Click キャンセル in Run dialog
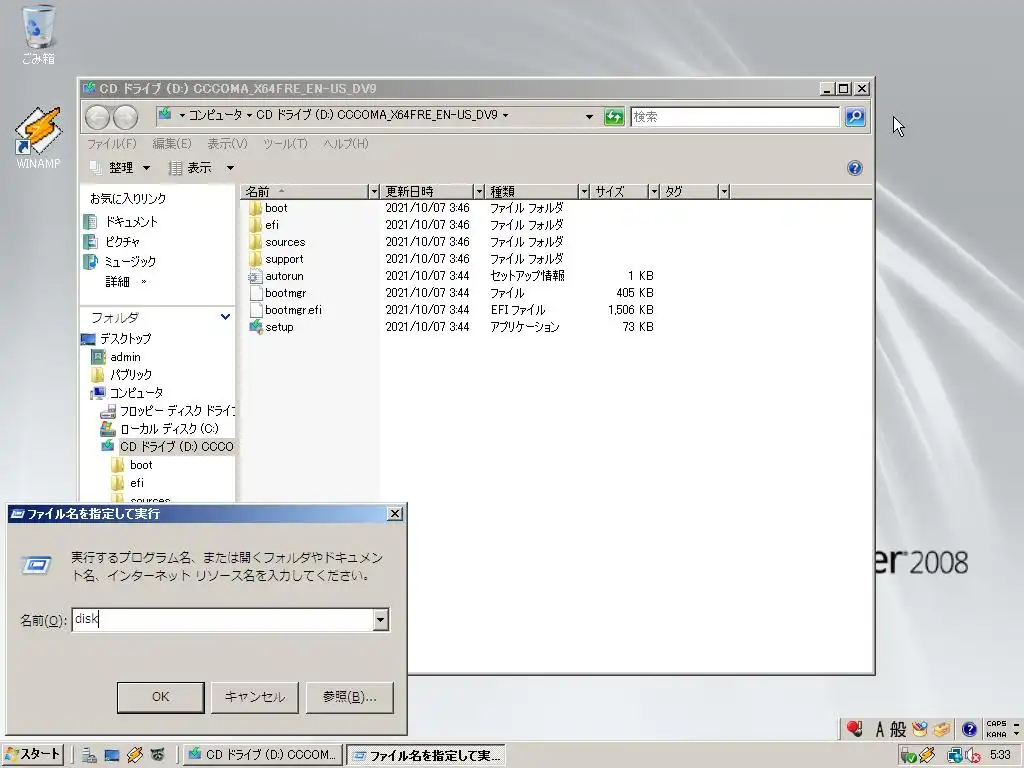This screenshot has width=1024, height=768. pyautogui.click(x=255, y=697)
